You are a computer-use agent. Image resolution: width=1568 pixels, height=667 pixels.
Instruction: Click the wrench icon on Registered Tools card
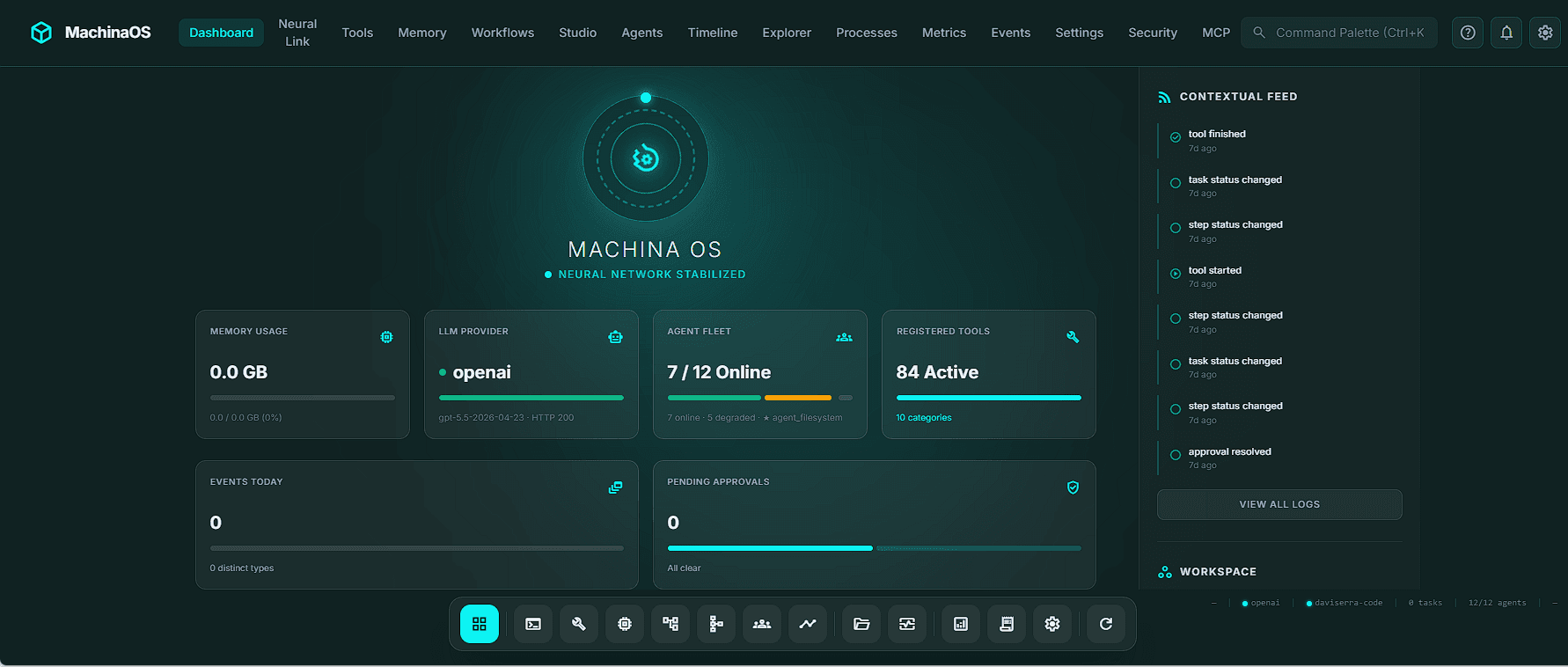point(1073,337)
